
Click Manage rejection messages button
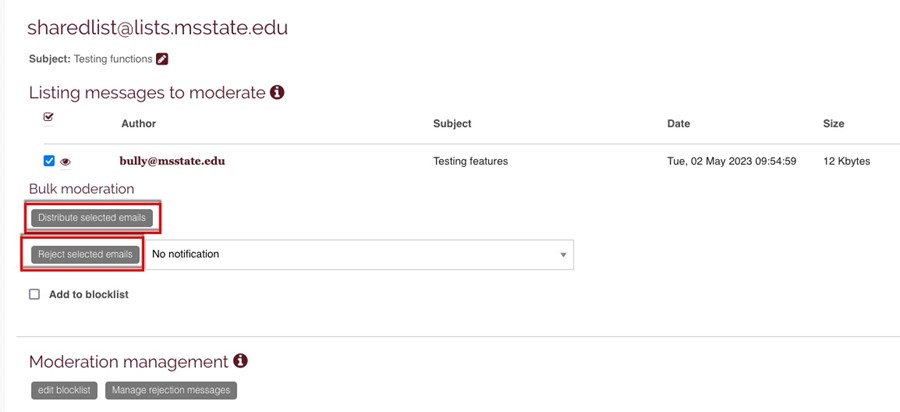(171, 390)
